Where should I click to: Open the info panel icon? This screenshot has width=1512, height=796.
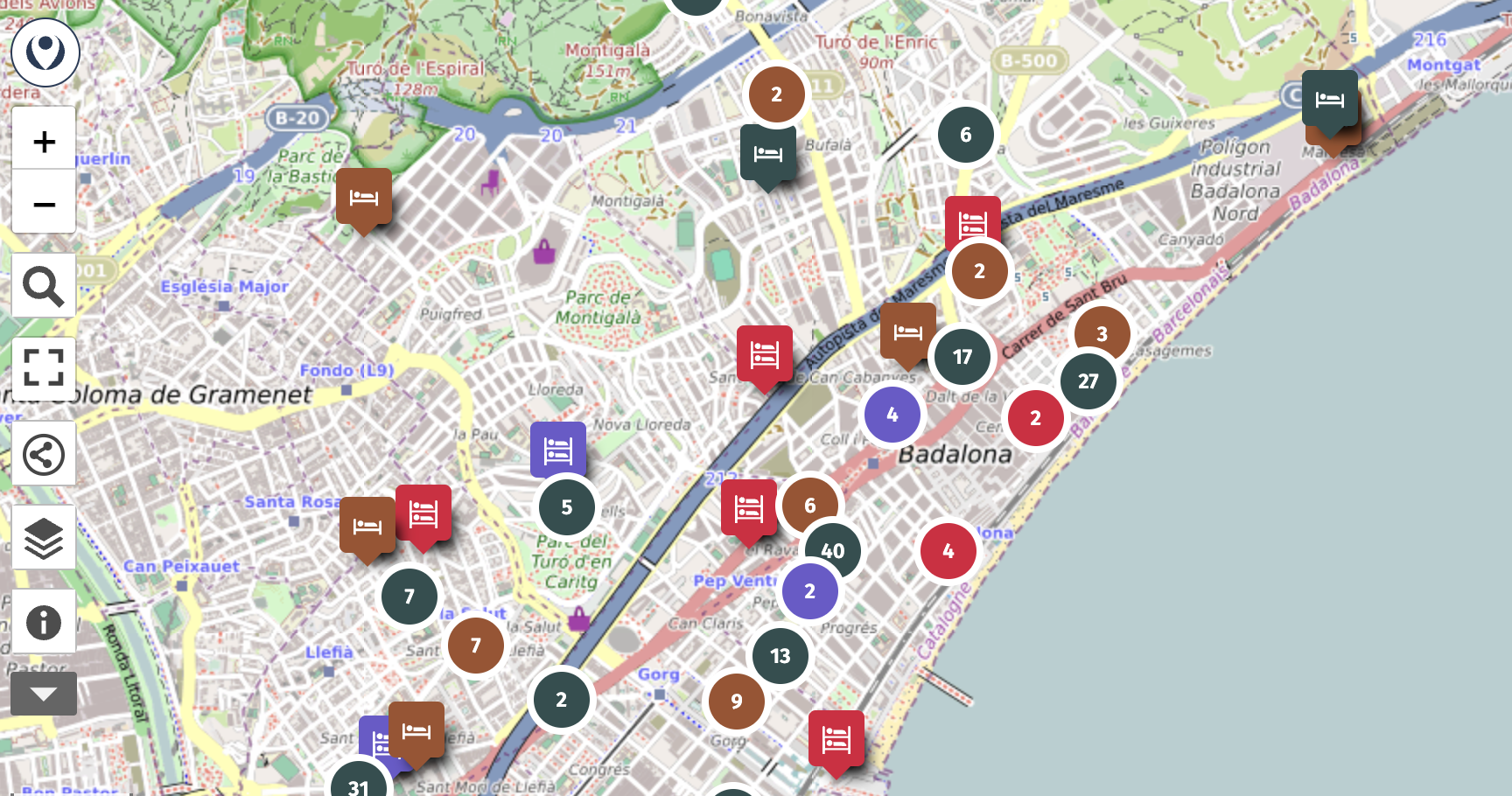point(44,621)
